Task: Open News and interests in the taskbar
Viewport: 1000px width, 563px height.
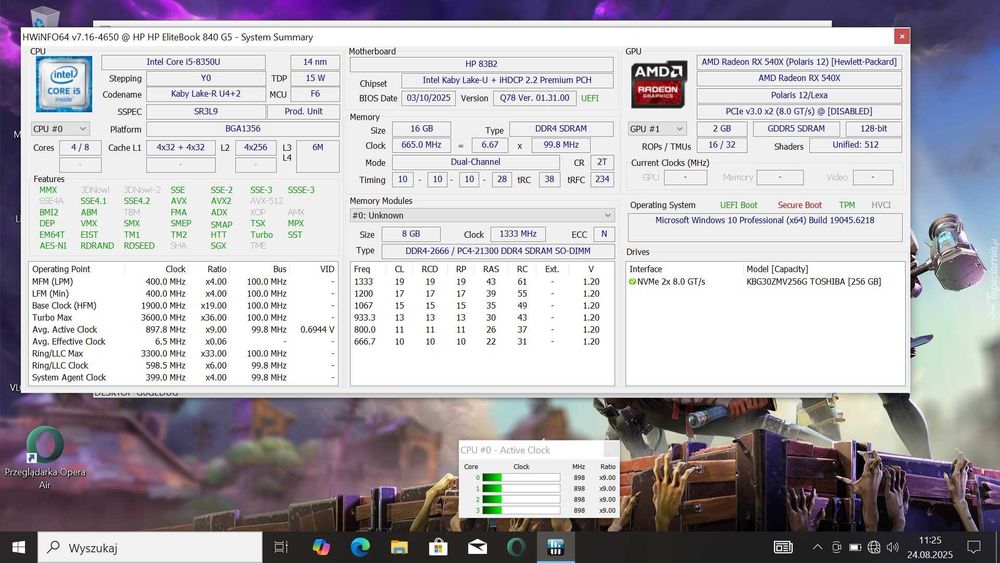Action: 783,547
